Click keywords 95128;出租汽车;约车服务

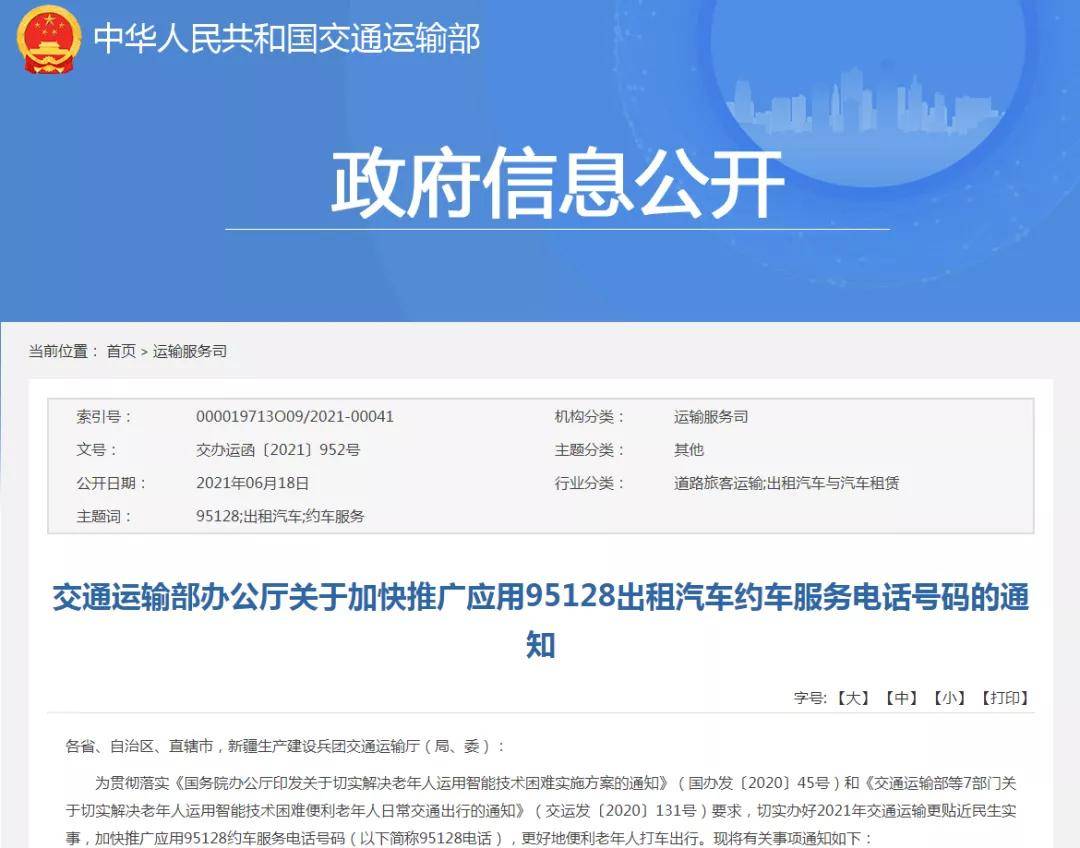pyautogui.click(x=280, y=516)
